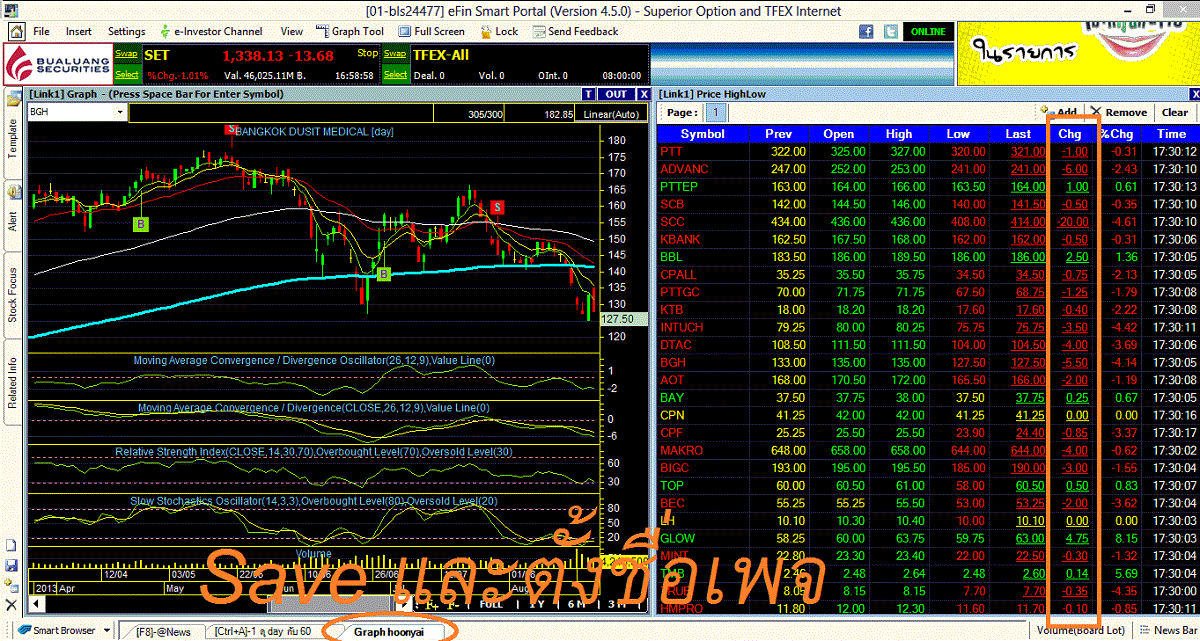Select the KBANK symbol row
1200x641 pixels.
(x=680, y=239)
